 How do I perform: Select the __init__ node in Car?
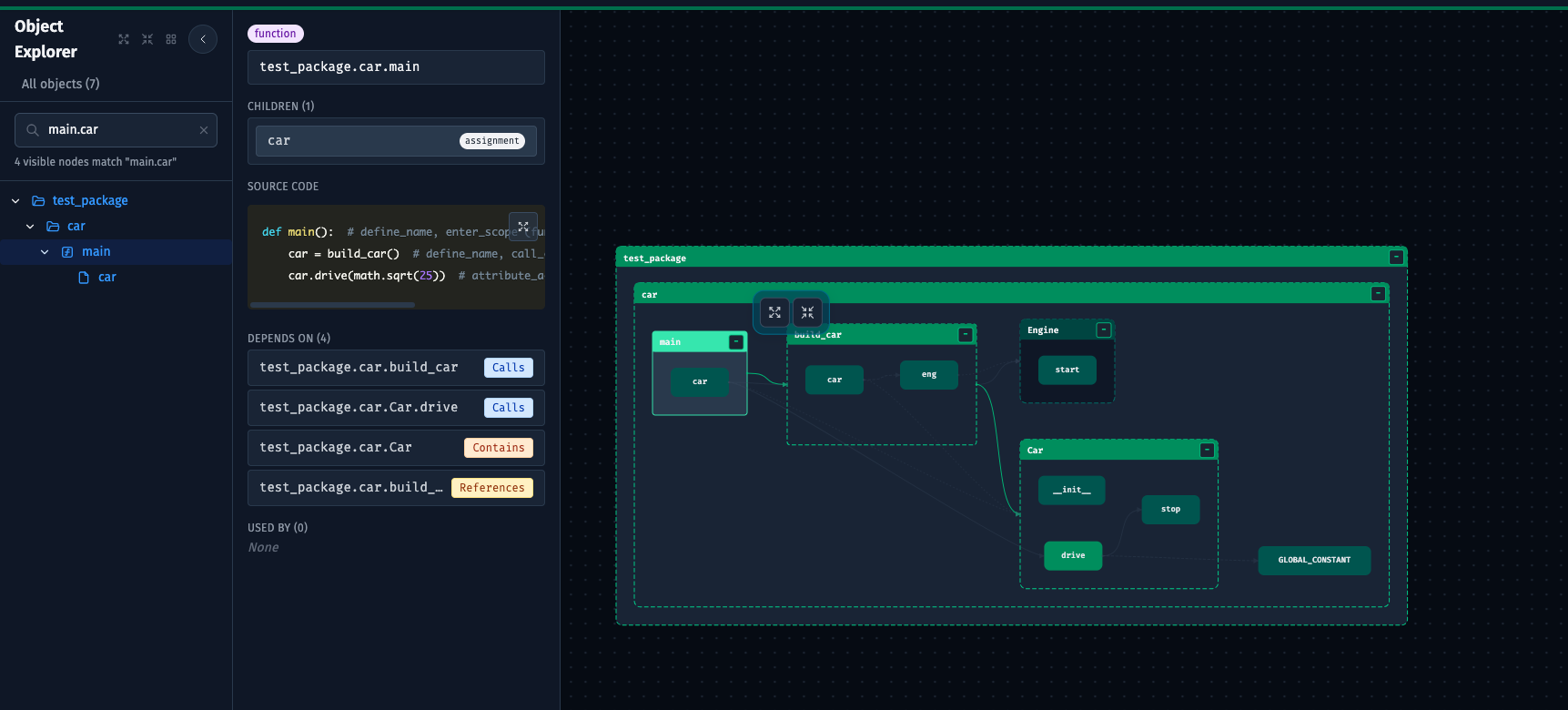[x=1072, y=491]
